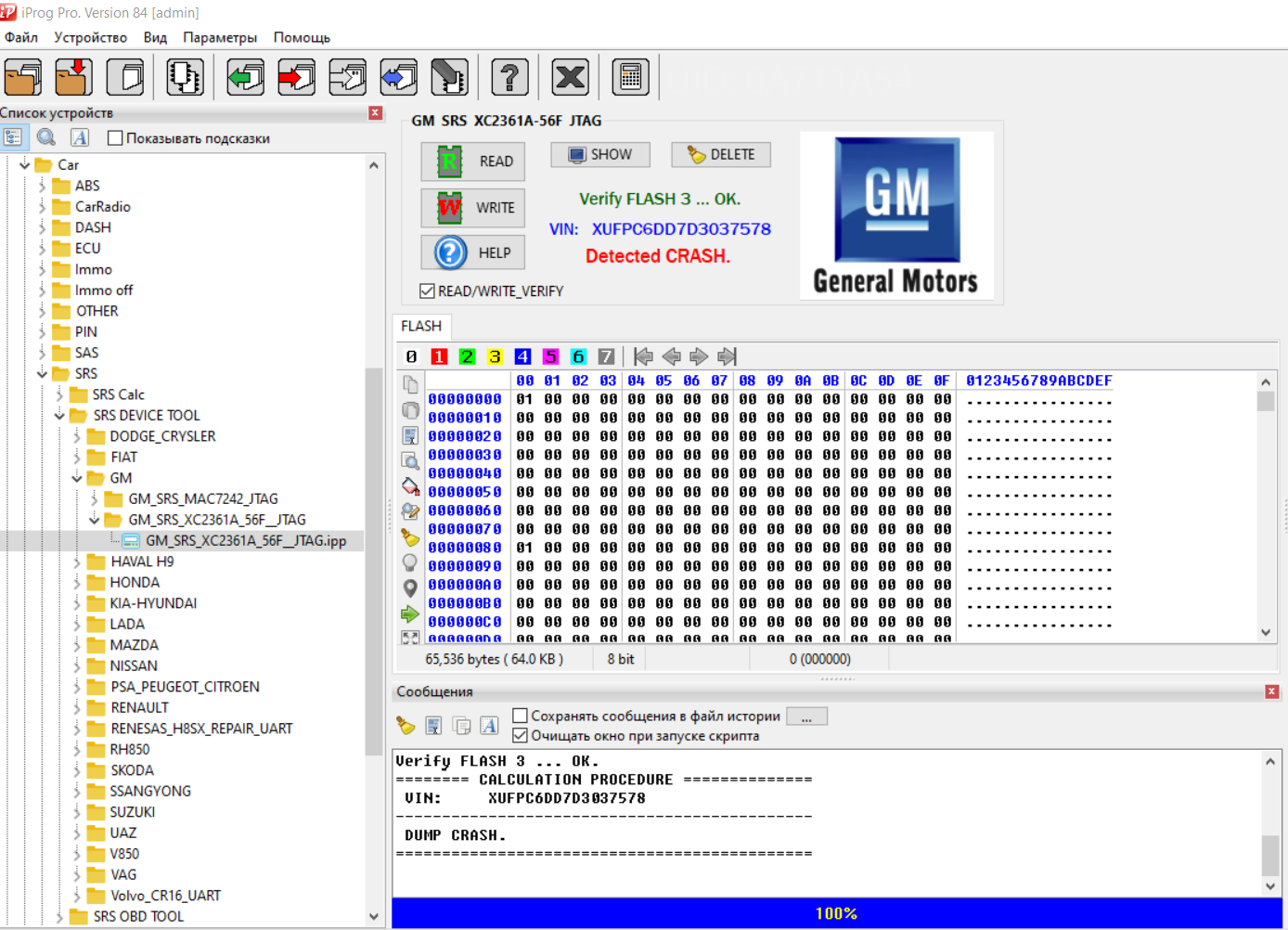Close the Список устройств panel
The width and height of the screenshot is (1288, 930).
(375, 112)
